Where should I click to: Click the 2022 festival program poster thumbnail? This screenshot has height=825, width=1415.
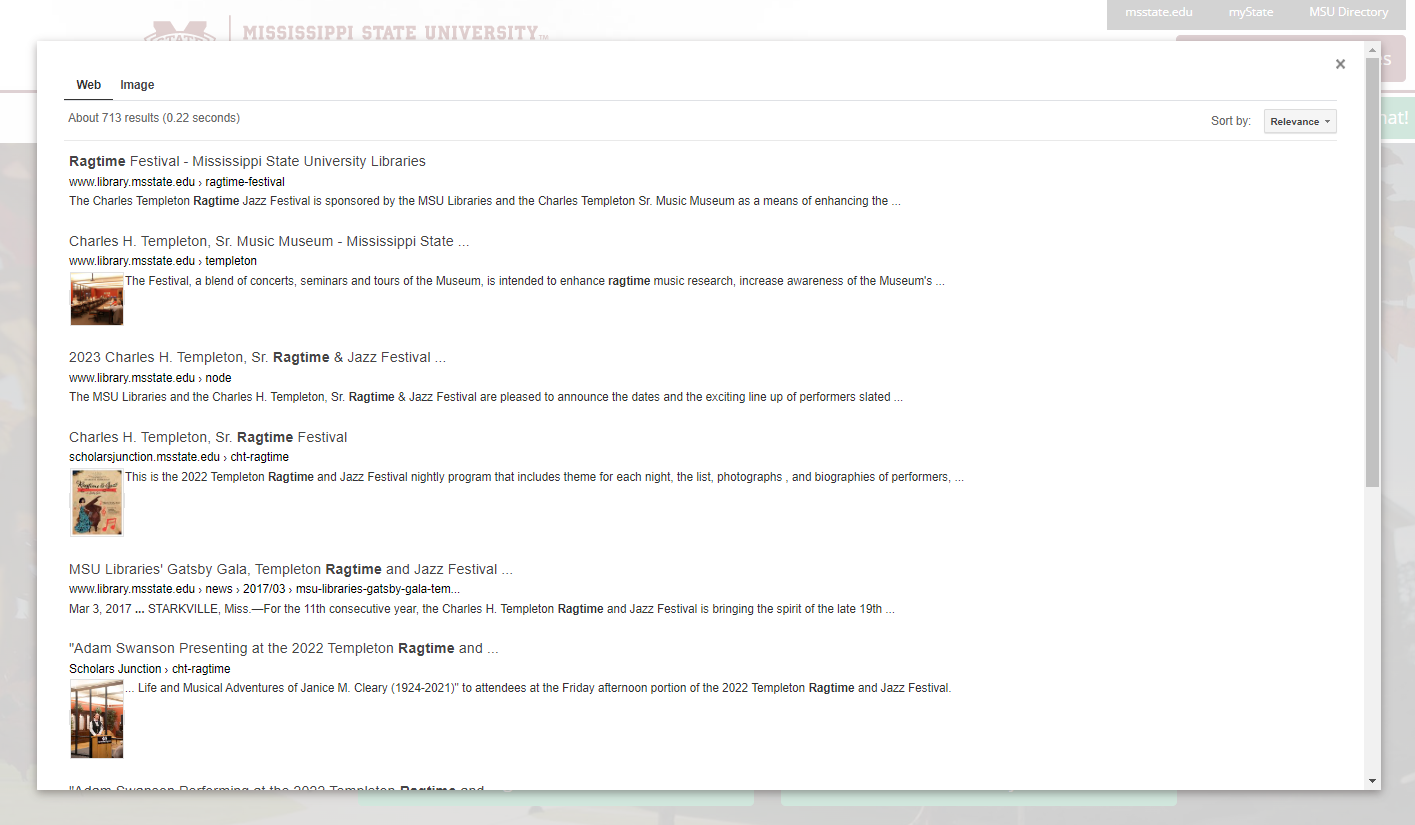pos(97,503)
